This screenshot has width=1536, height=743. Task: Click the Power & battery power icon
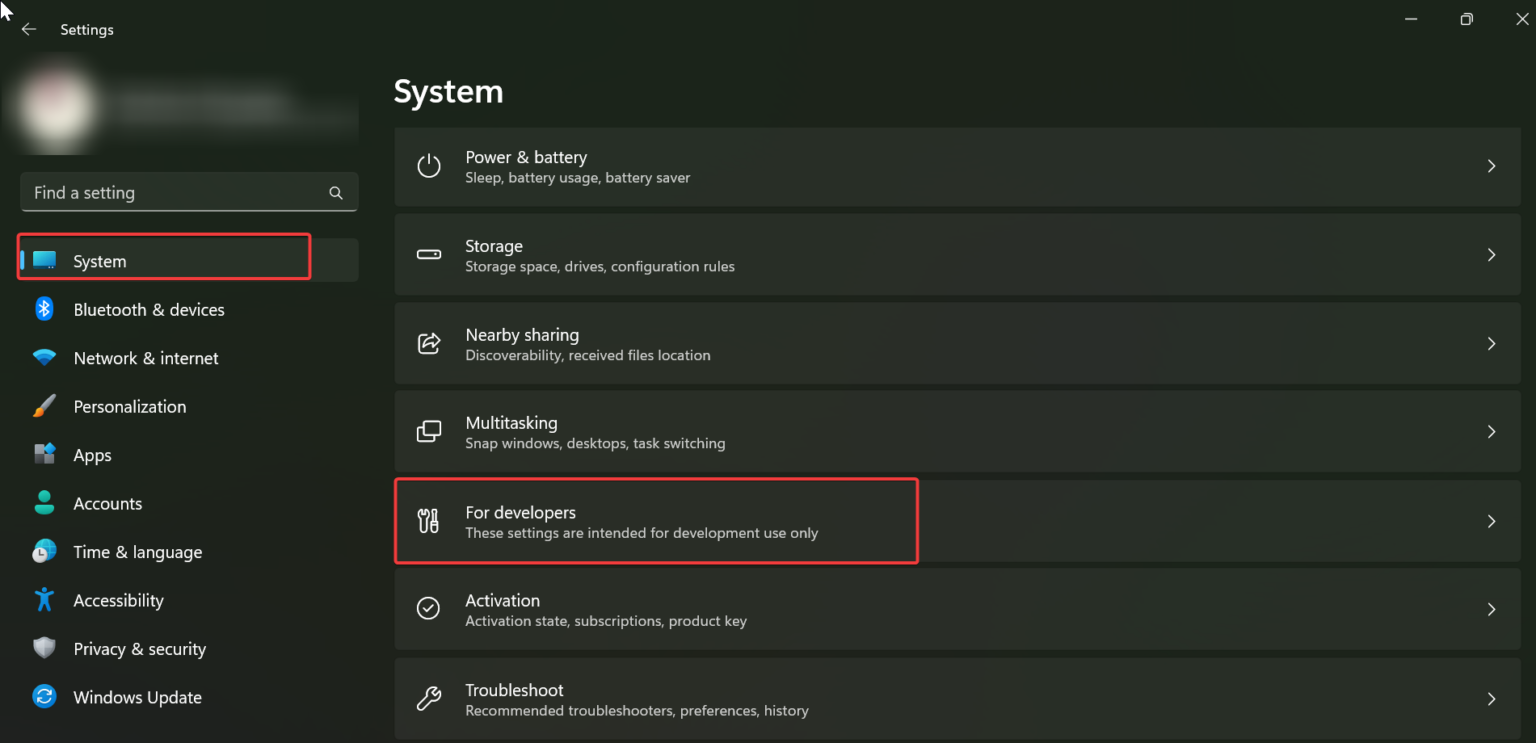point(429,166)
